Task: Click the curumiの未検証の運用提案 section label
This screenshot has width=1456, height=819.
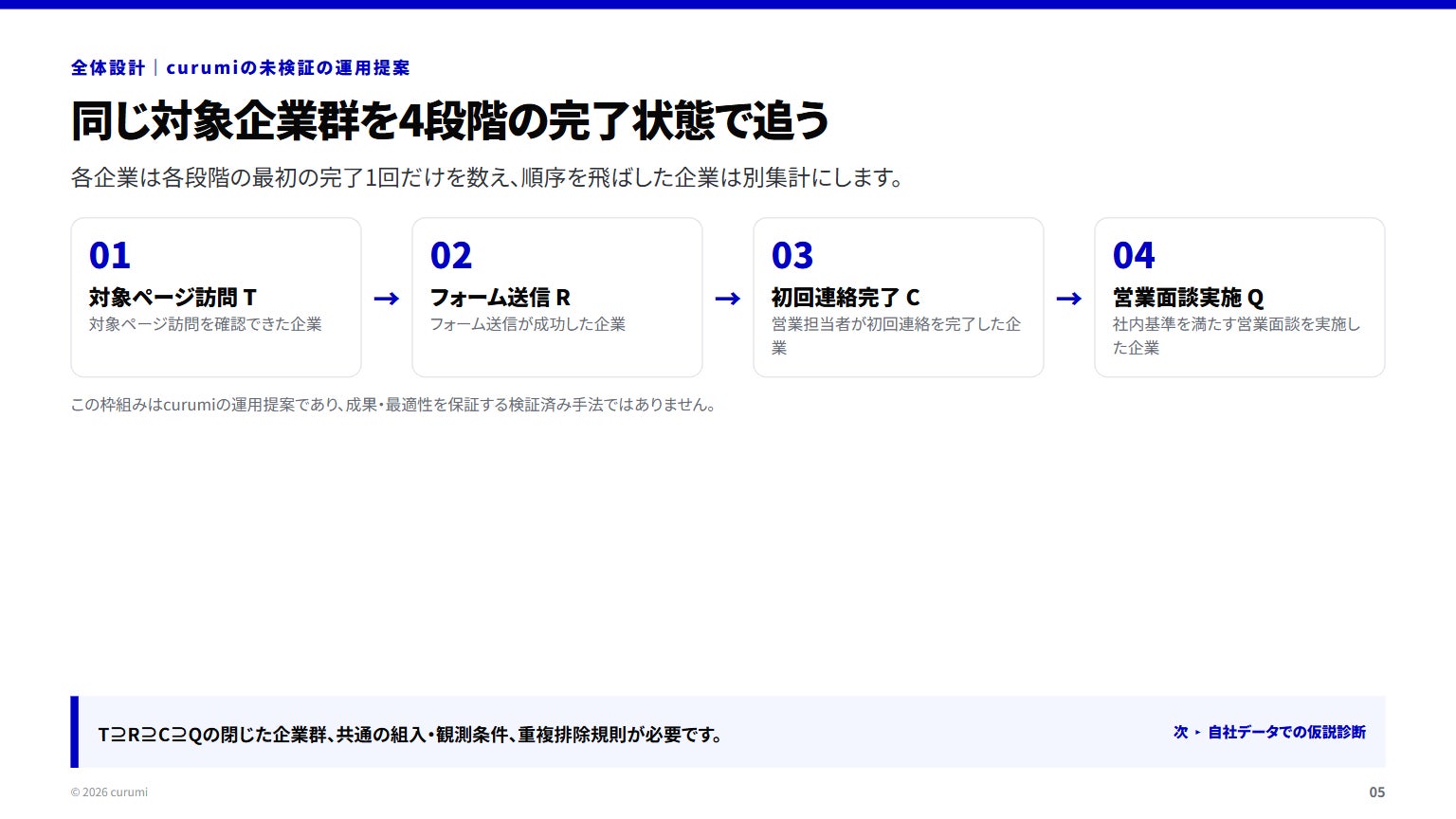Action: 288,67
